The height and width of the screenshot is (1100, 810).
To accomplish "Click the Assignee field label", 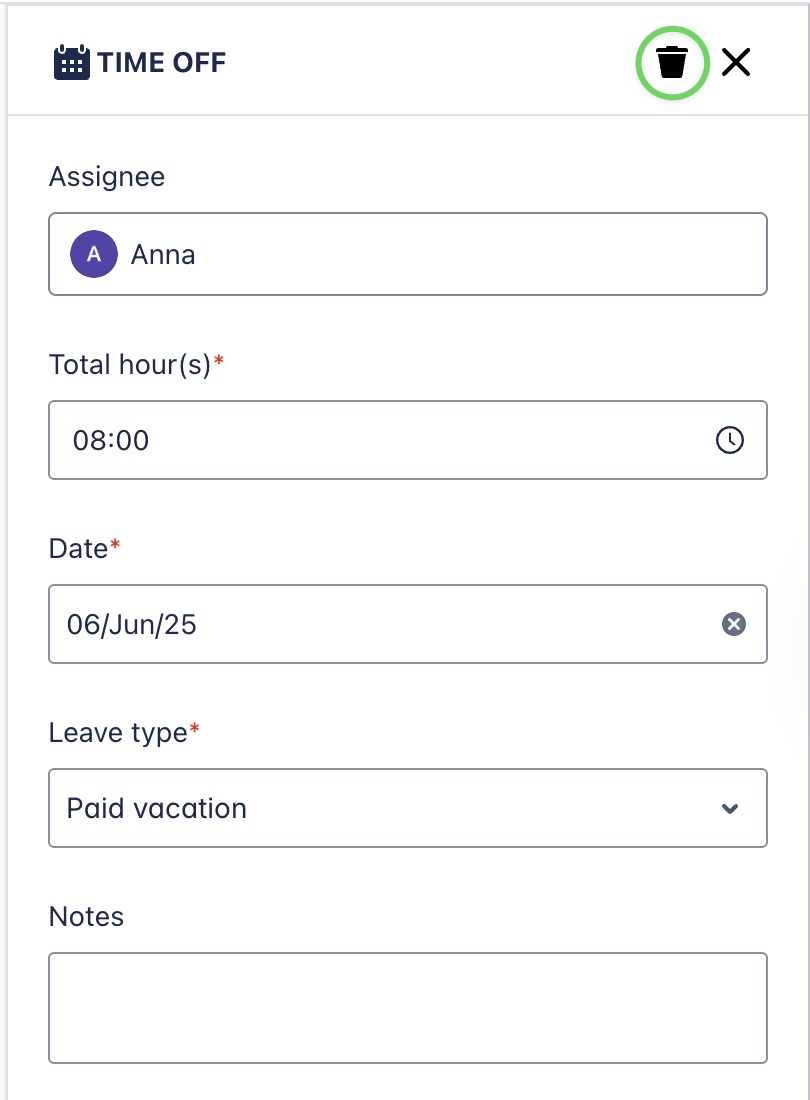I will 107,177.
